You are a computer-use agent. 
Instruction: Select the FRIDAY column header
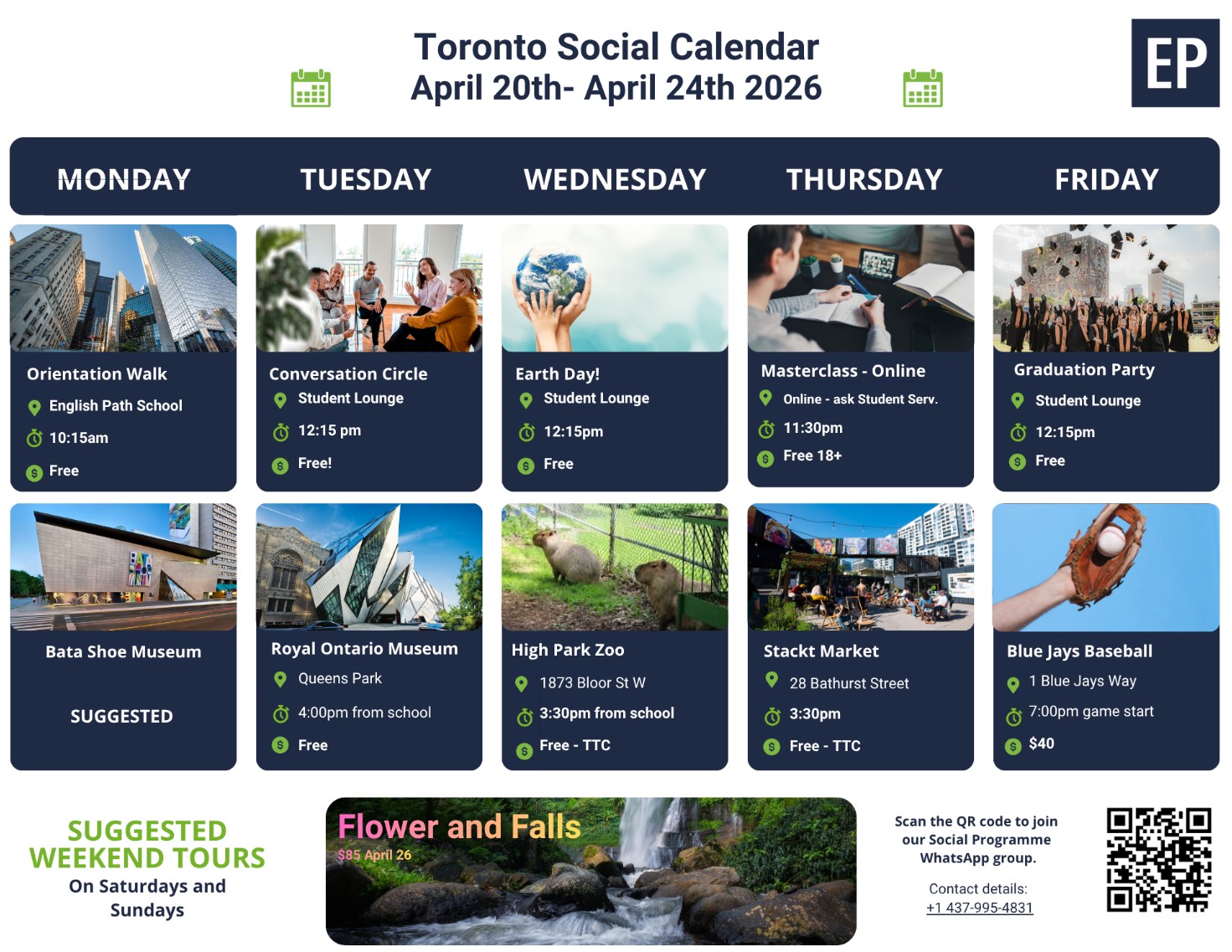tap(1106, 179)
